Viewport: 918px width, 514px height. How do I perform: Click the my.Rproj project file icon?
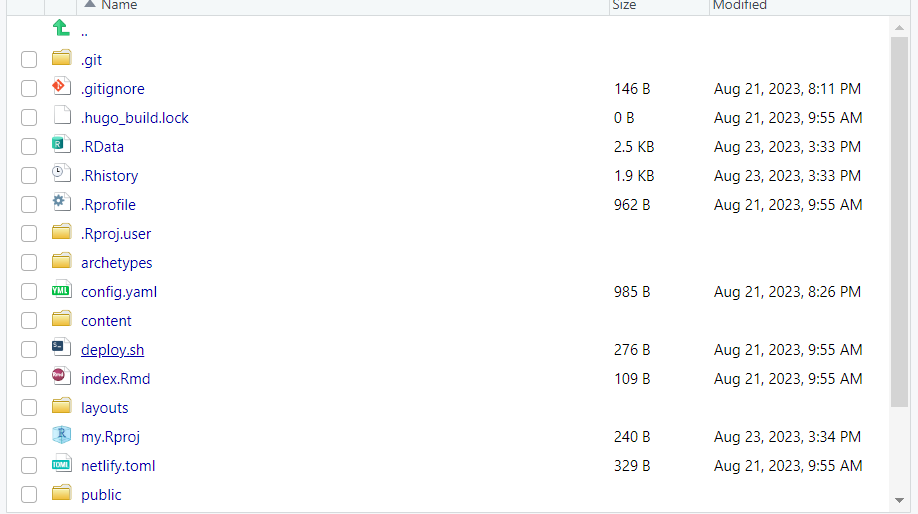point(61,436)
